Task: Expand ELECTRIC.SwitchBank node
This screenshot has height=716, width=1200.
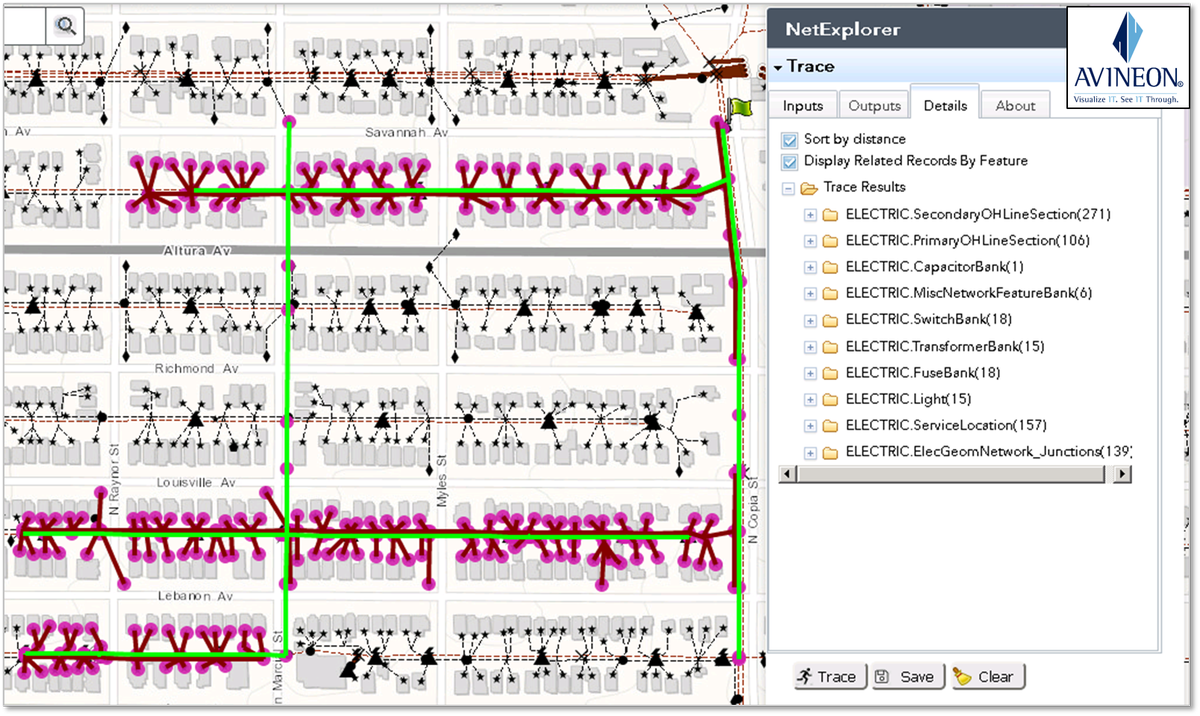Action: click(810, 320)
